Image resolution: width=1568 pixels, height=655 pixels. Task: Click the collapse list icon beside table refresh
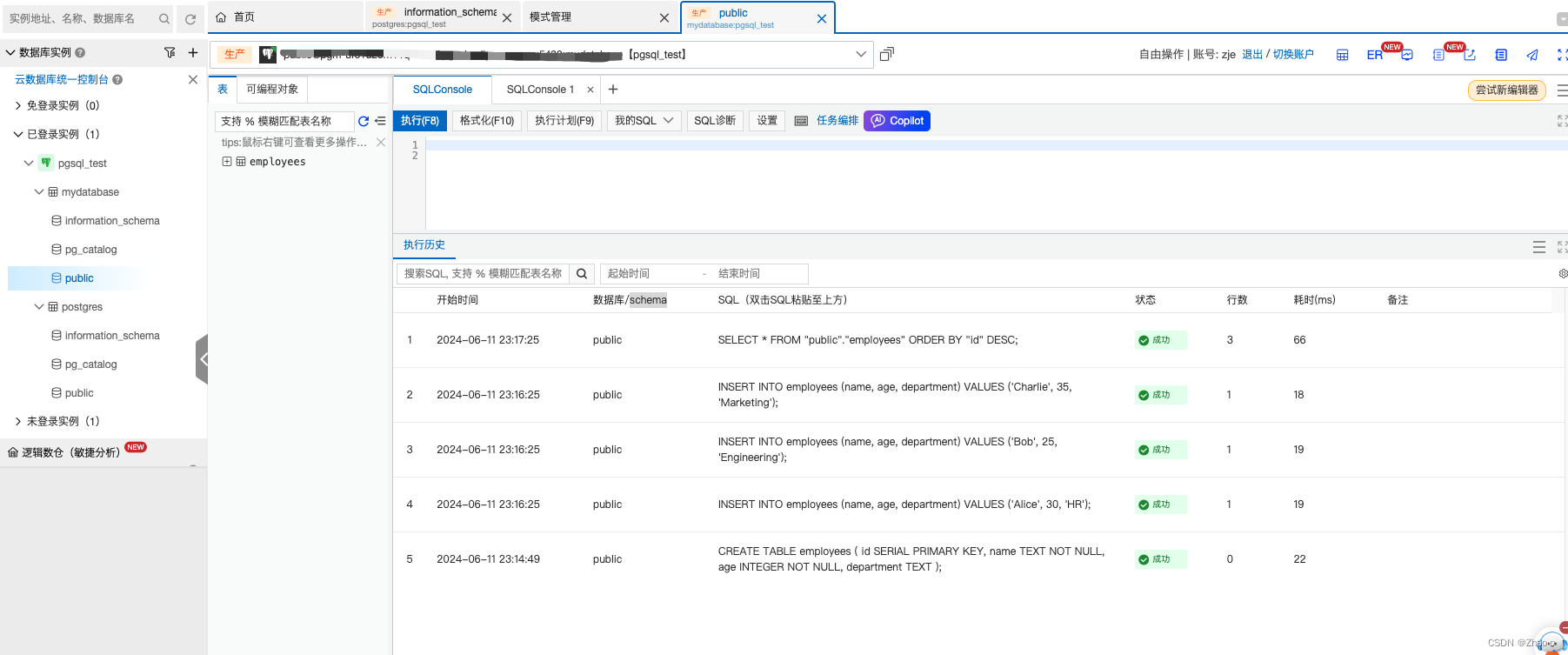coord(380,121)
